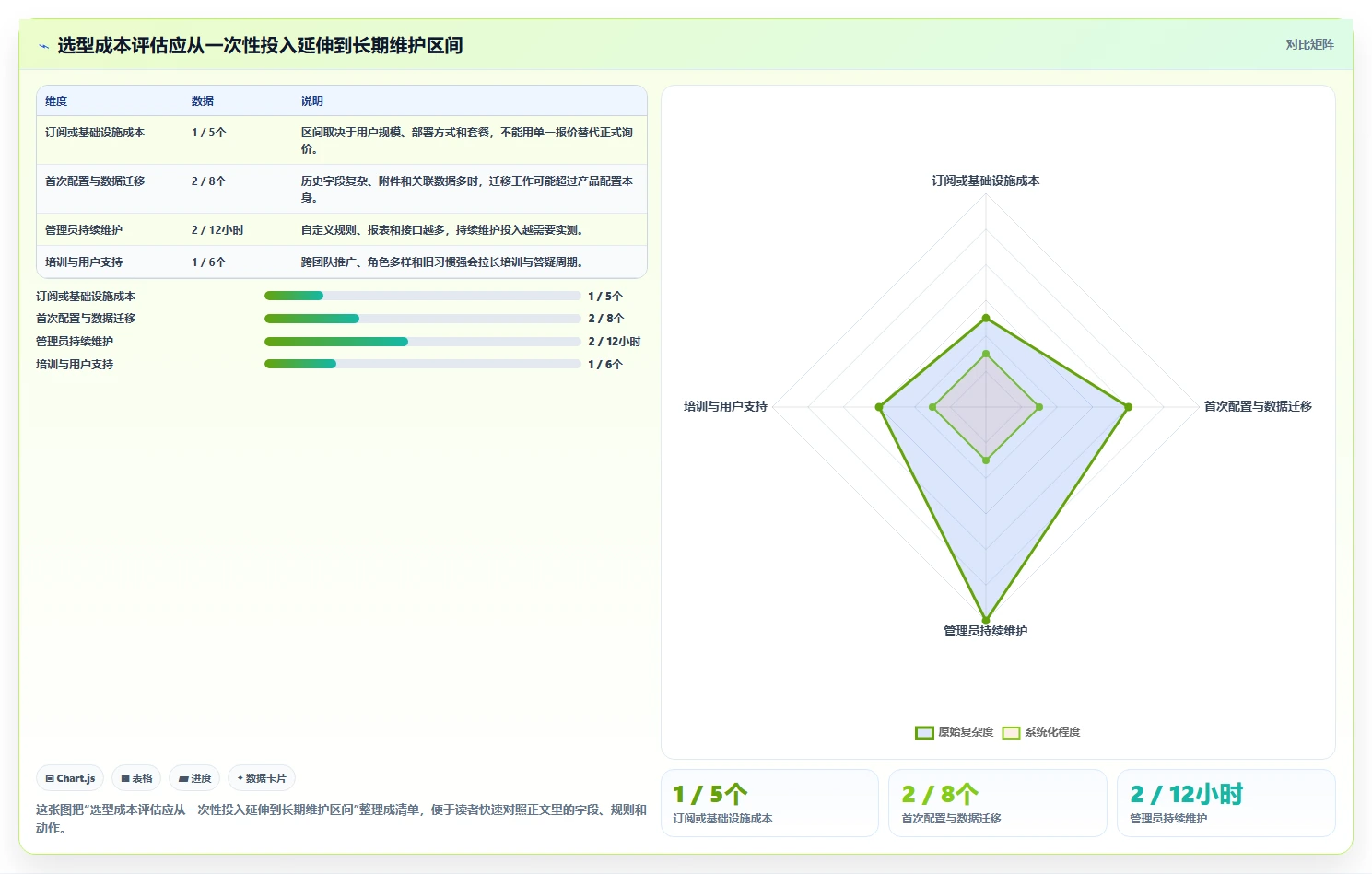Select table cell 管理员持续维护

point(84,230)
